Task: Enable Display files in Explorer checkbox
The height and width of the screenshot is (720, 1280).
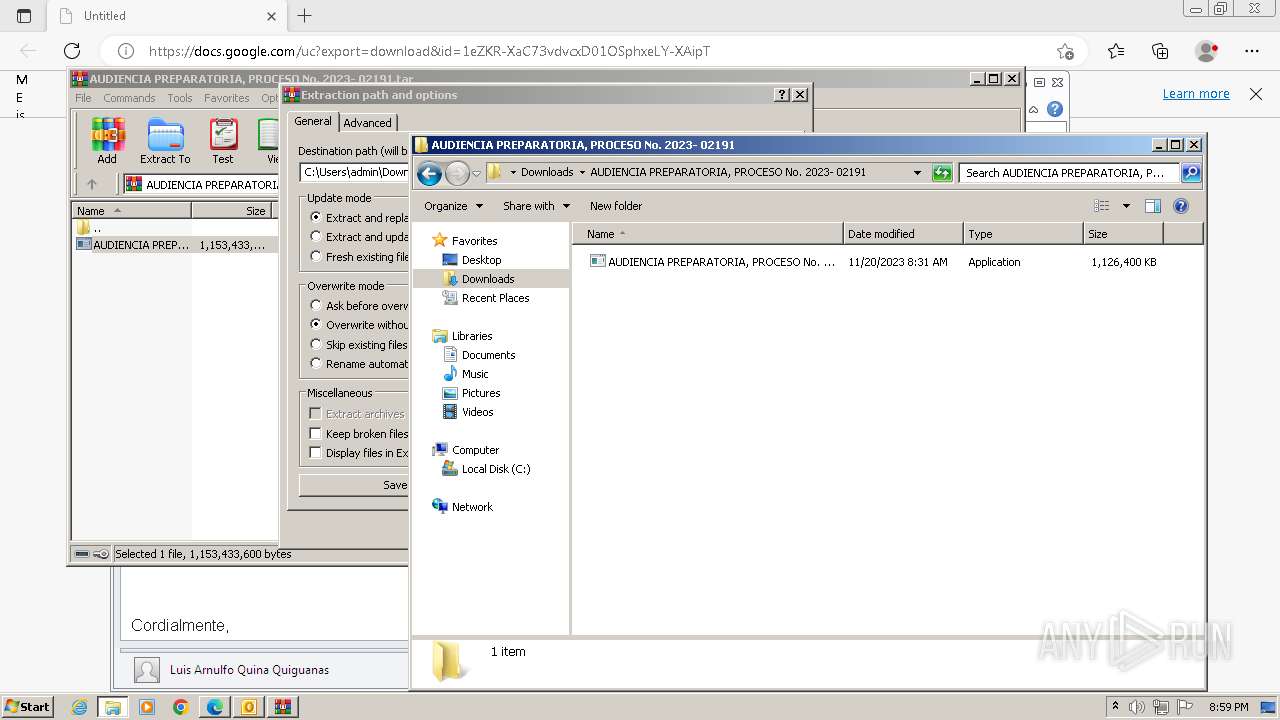Action: coord(316,452)
